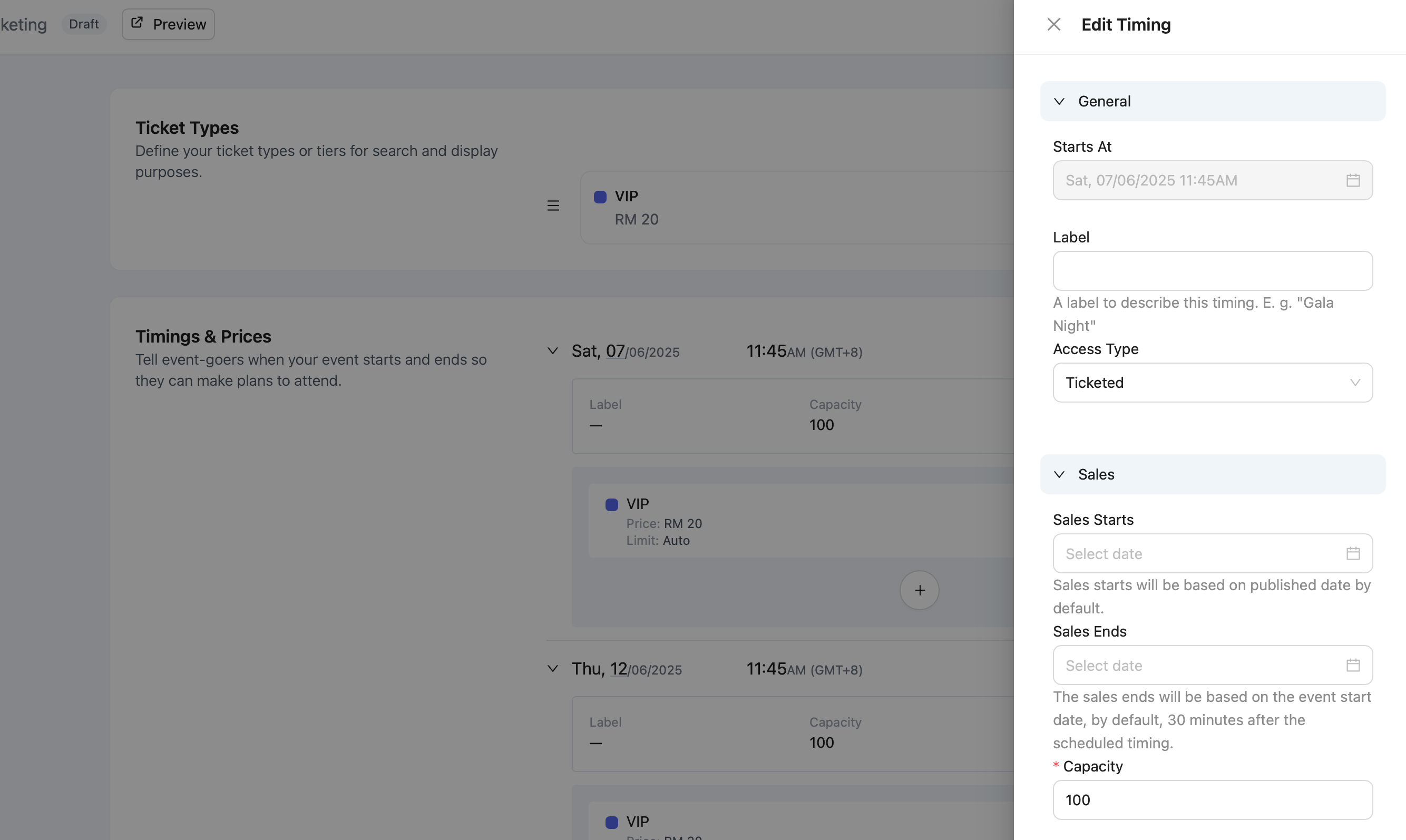Click the plus button under VIP price
The image size is (1406, 840).
click(x=919, y=590)
